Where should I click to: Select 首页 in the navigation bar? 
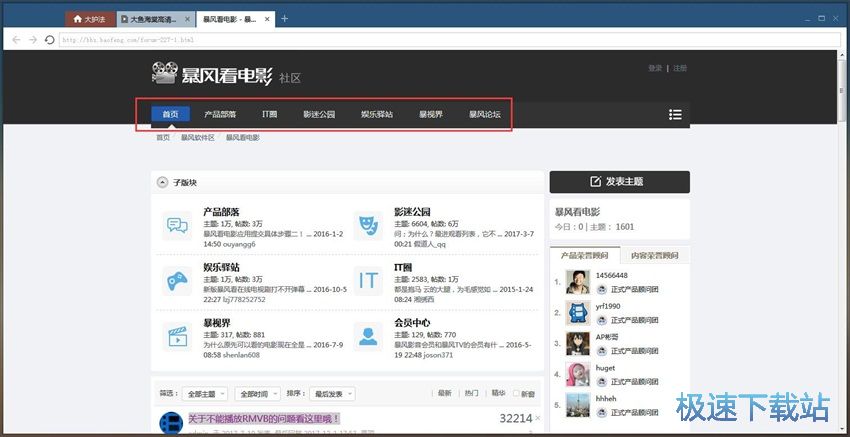(170, 114)
